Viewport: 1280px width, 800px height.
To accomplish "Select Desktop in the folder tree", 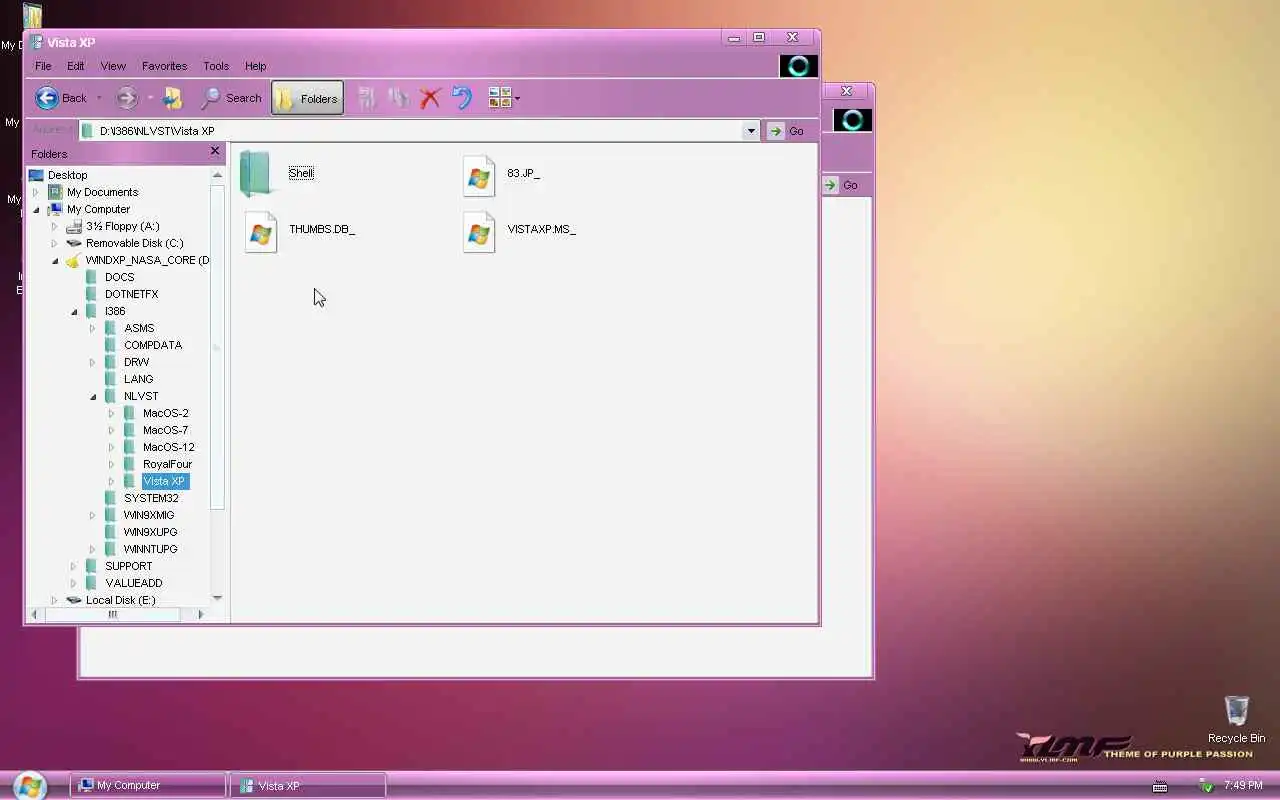I will [x=67, y=175].
